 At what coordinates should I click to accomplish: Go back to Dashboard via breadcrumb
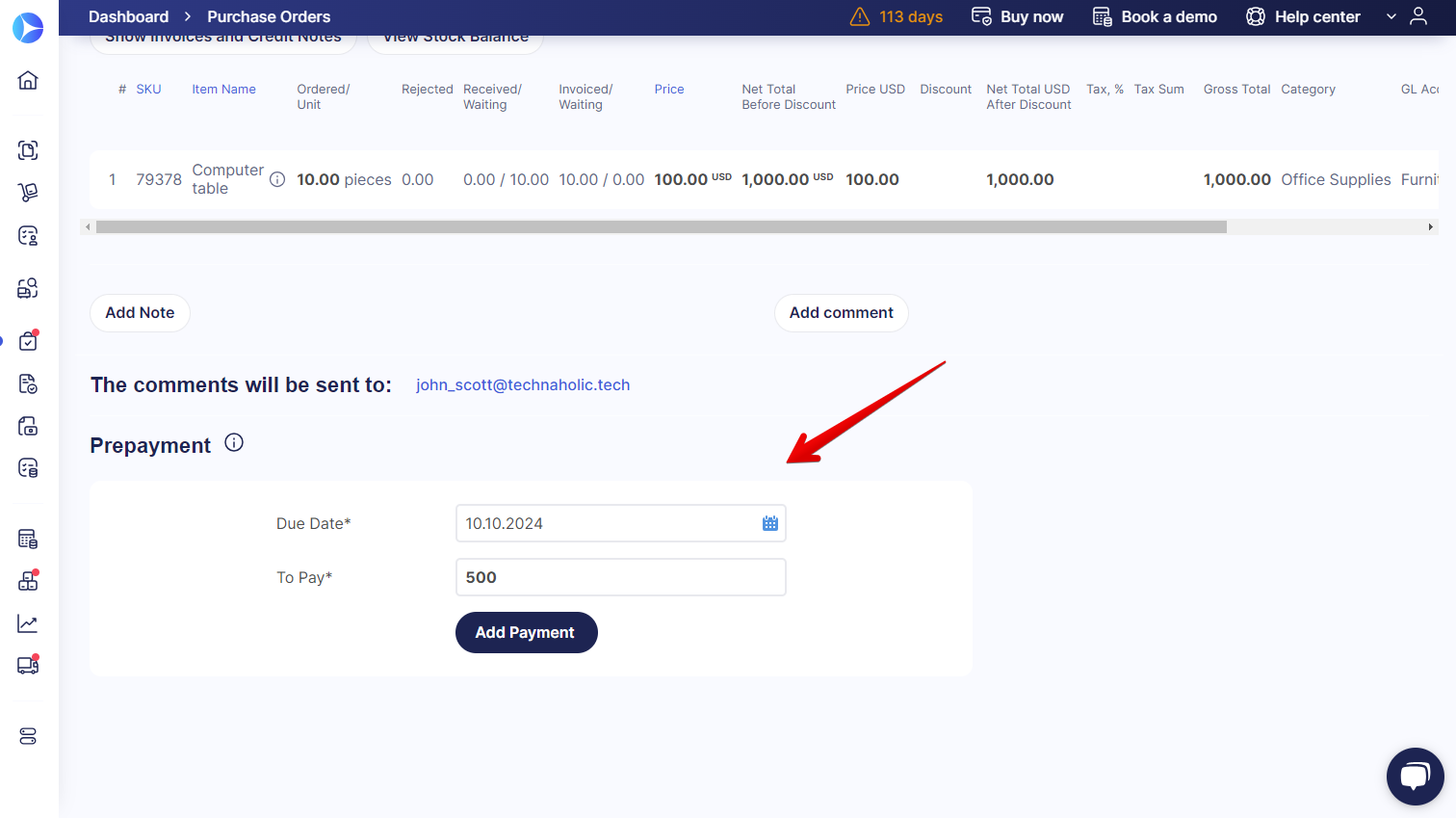pos(128,16)
